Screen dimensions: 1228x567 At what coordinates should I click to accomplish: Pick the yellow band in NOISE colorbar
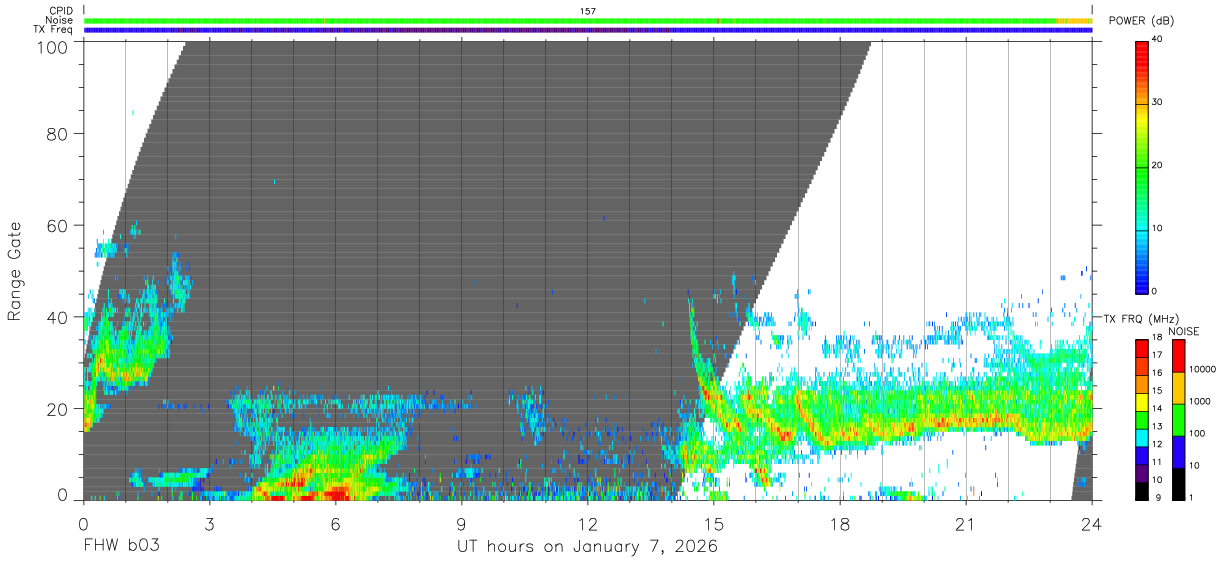click(1178, 388)
